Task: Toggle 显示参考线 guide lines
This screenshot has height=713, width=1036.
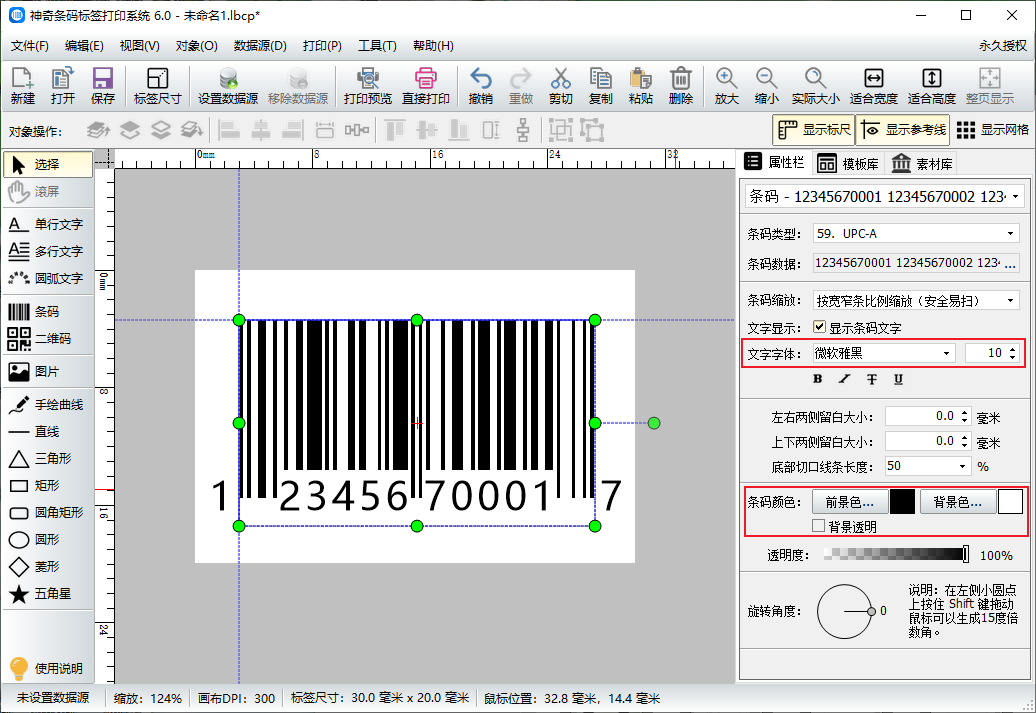Action: (903, 130)
